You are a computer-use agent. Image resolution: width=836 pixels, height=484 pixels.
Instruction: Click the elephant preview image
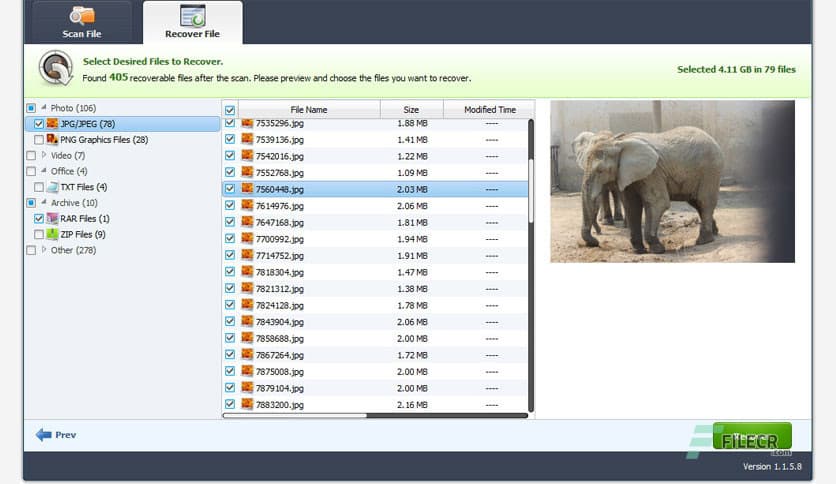coord(672,181)
